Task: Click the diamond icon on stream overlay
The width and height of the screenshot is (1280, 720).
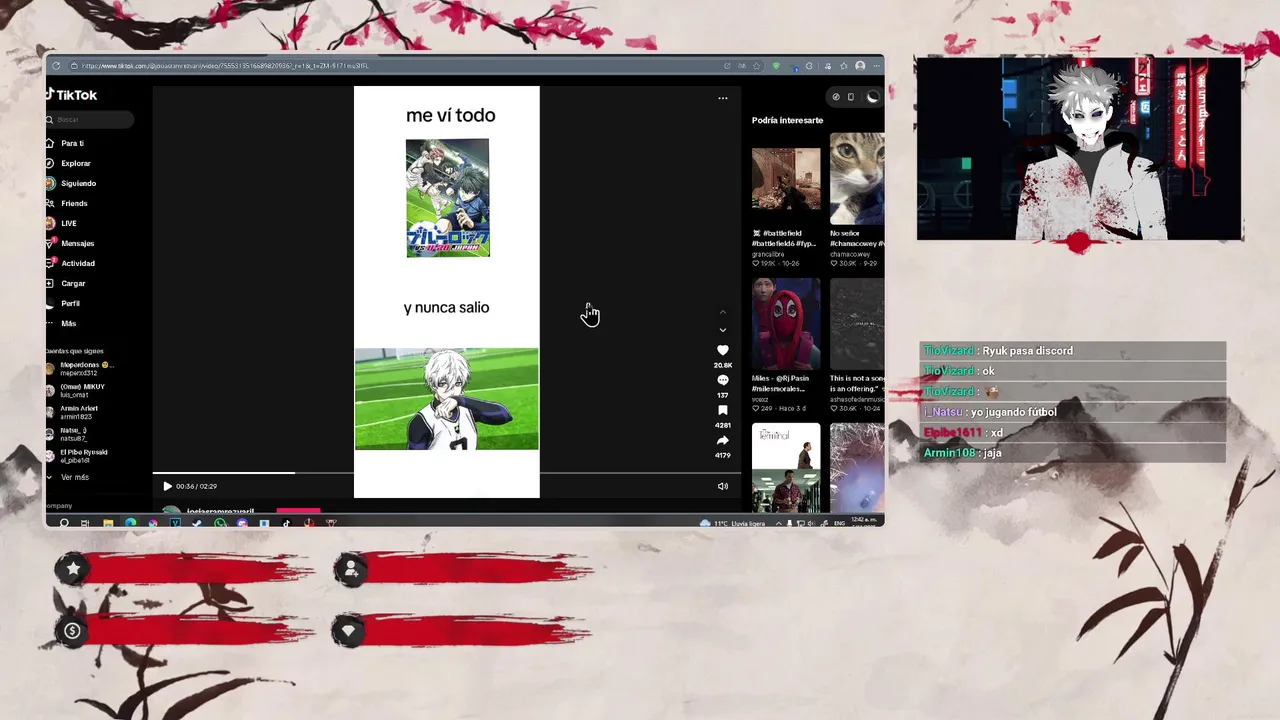Action: tap(348, 631)
